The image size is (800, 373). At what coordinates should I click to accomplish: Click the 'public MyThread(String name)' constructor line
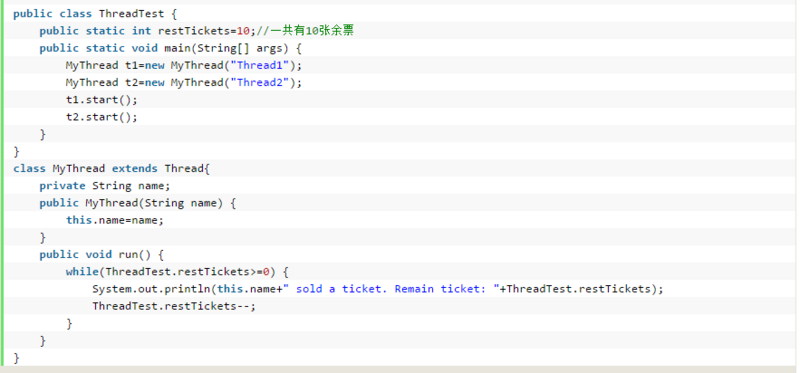[138, 203]
